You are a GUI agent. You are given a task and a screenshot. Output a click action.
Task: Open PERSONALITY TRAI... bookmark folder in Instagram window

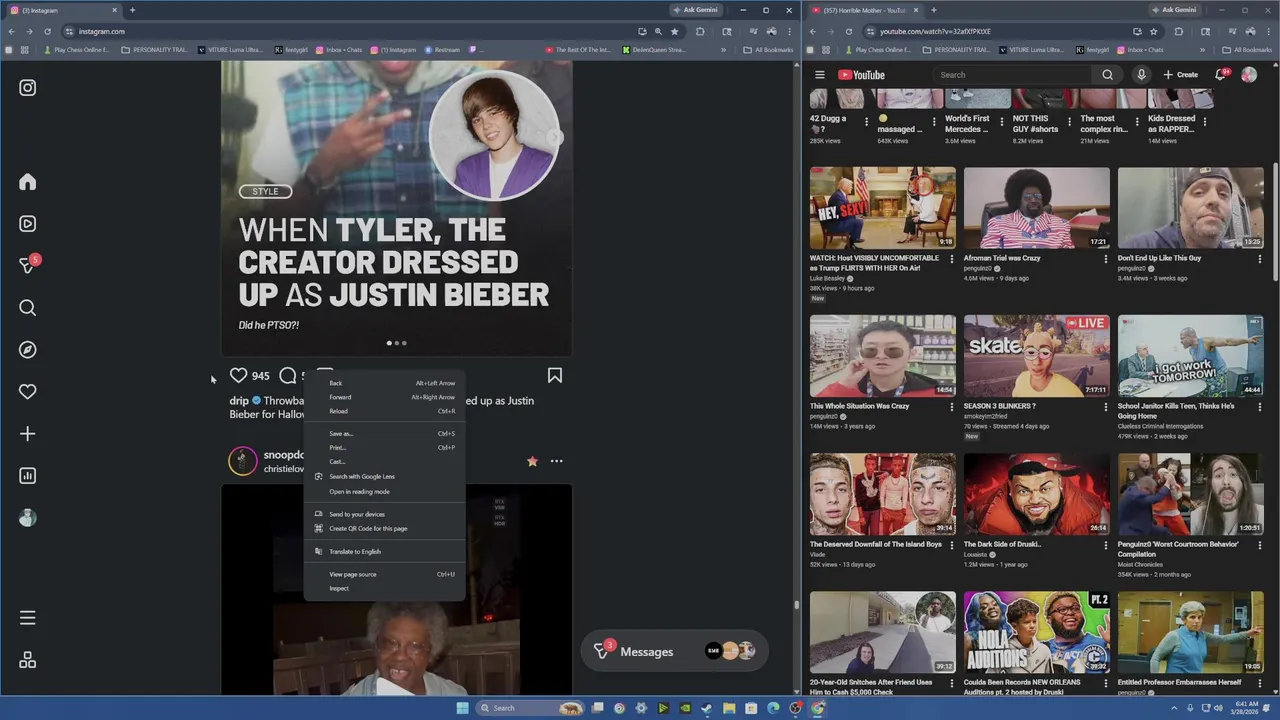point(154,50)
